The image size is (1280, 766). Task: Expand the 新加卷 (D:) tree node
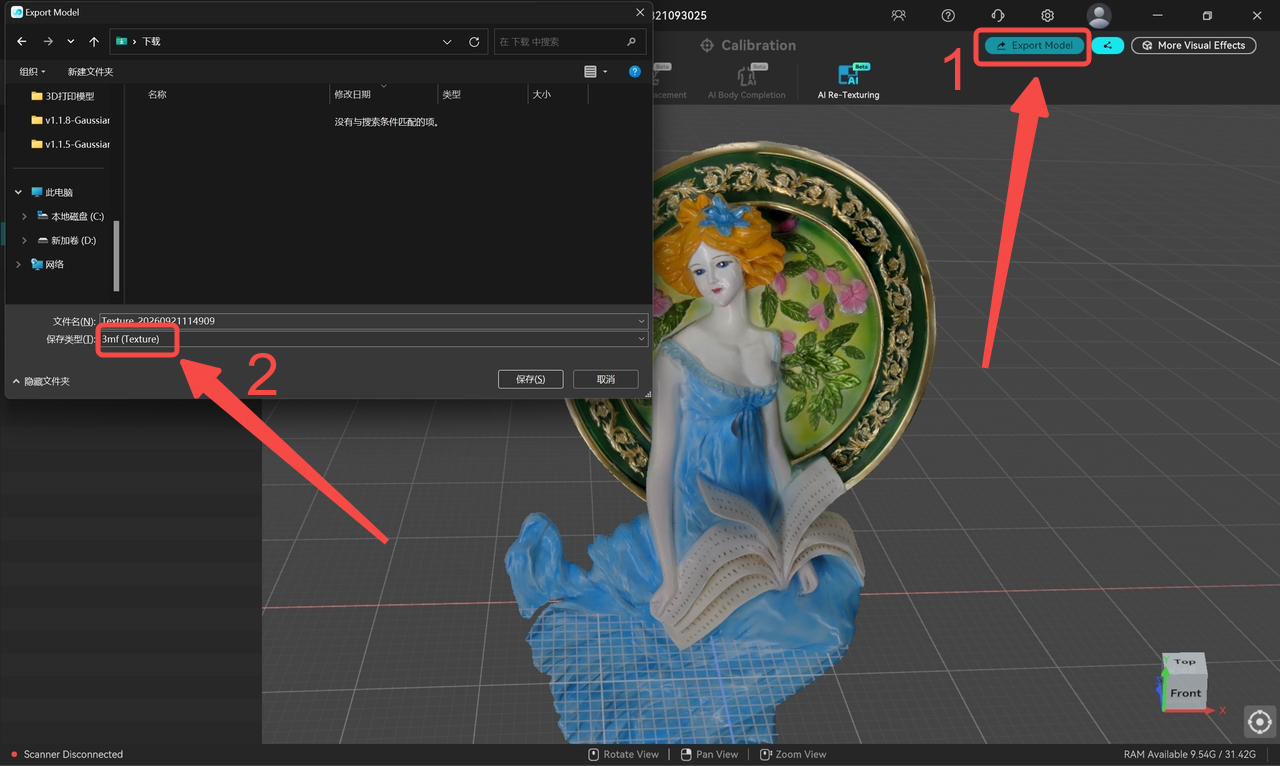point(24,240)
